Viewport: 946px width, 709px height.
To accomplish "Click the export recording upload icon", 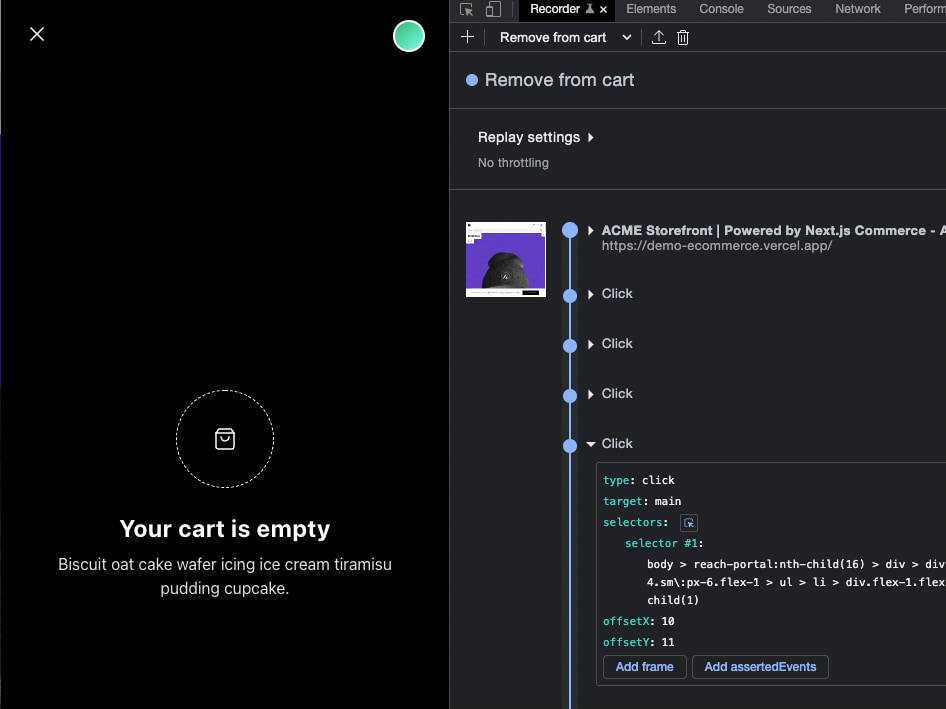I will (659, 37).
